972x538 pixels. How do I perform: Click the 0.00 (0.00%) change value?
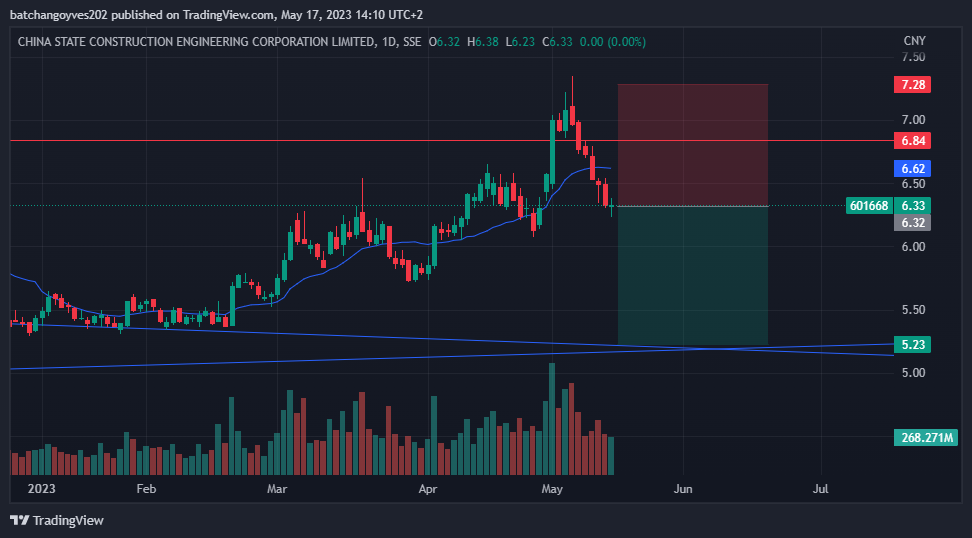[612, 42]
